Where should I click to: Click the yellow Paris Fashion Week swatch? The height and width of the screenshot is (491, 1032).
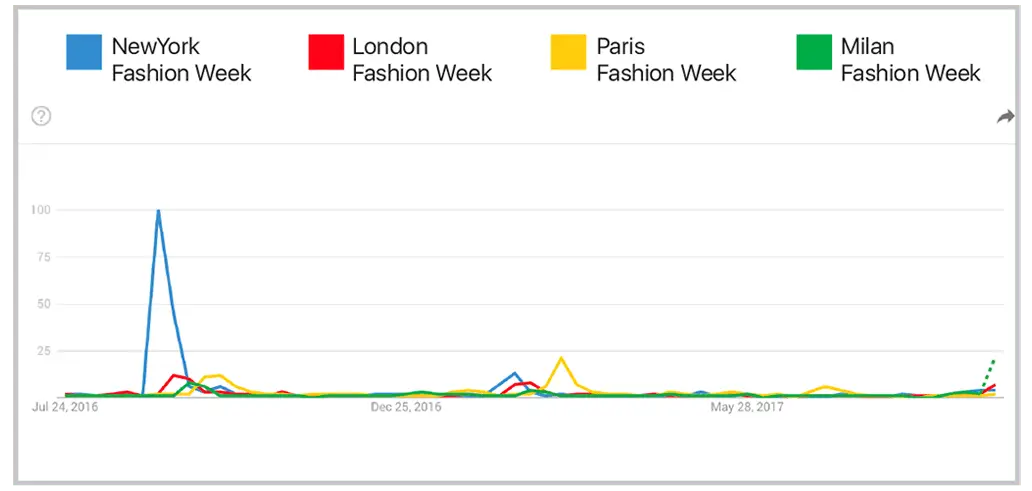click(568, 53)
